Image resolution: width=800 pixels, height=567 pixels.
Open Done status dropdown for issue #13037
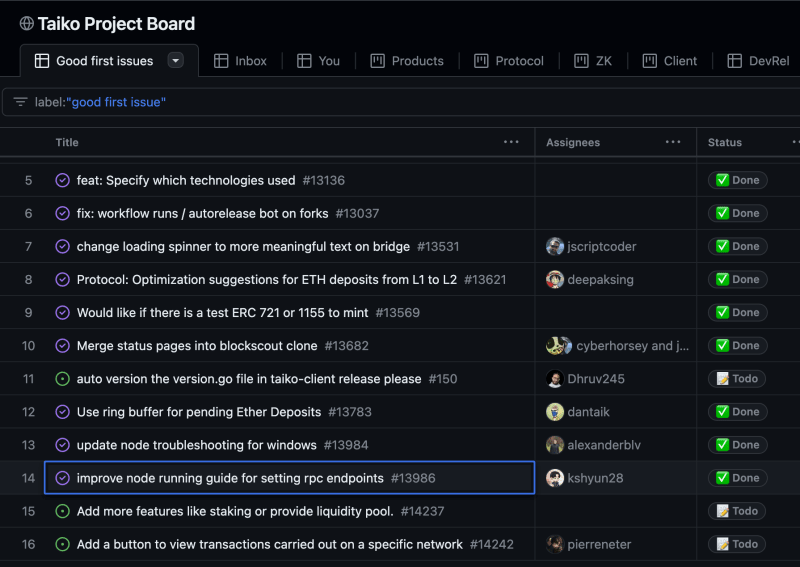pos(737,213)
